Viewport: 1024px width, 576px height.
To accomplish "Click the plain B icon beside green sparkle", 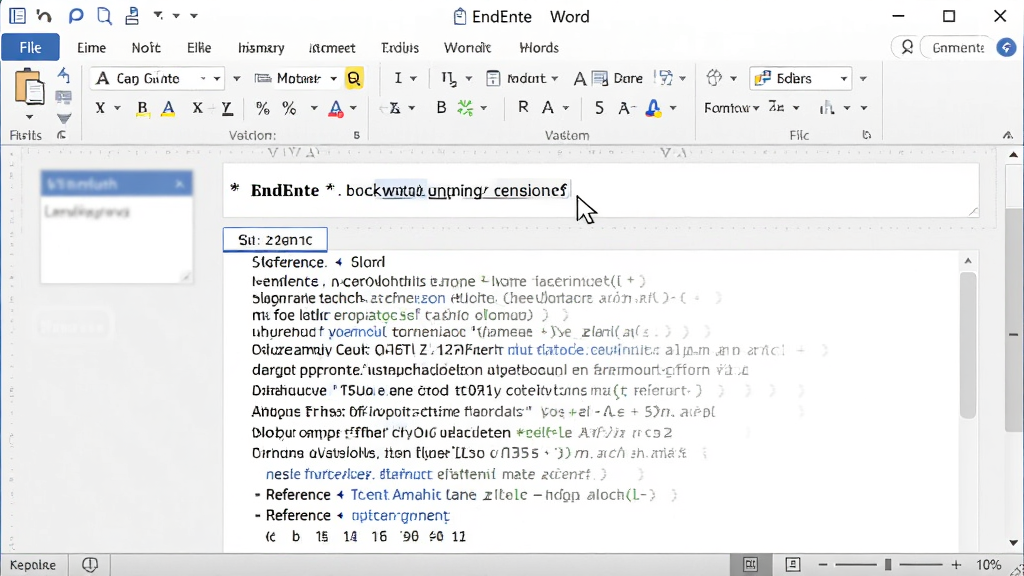I will click(x=441, y=108).
